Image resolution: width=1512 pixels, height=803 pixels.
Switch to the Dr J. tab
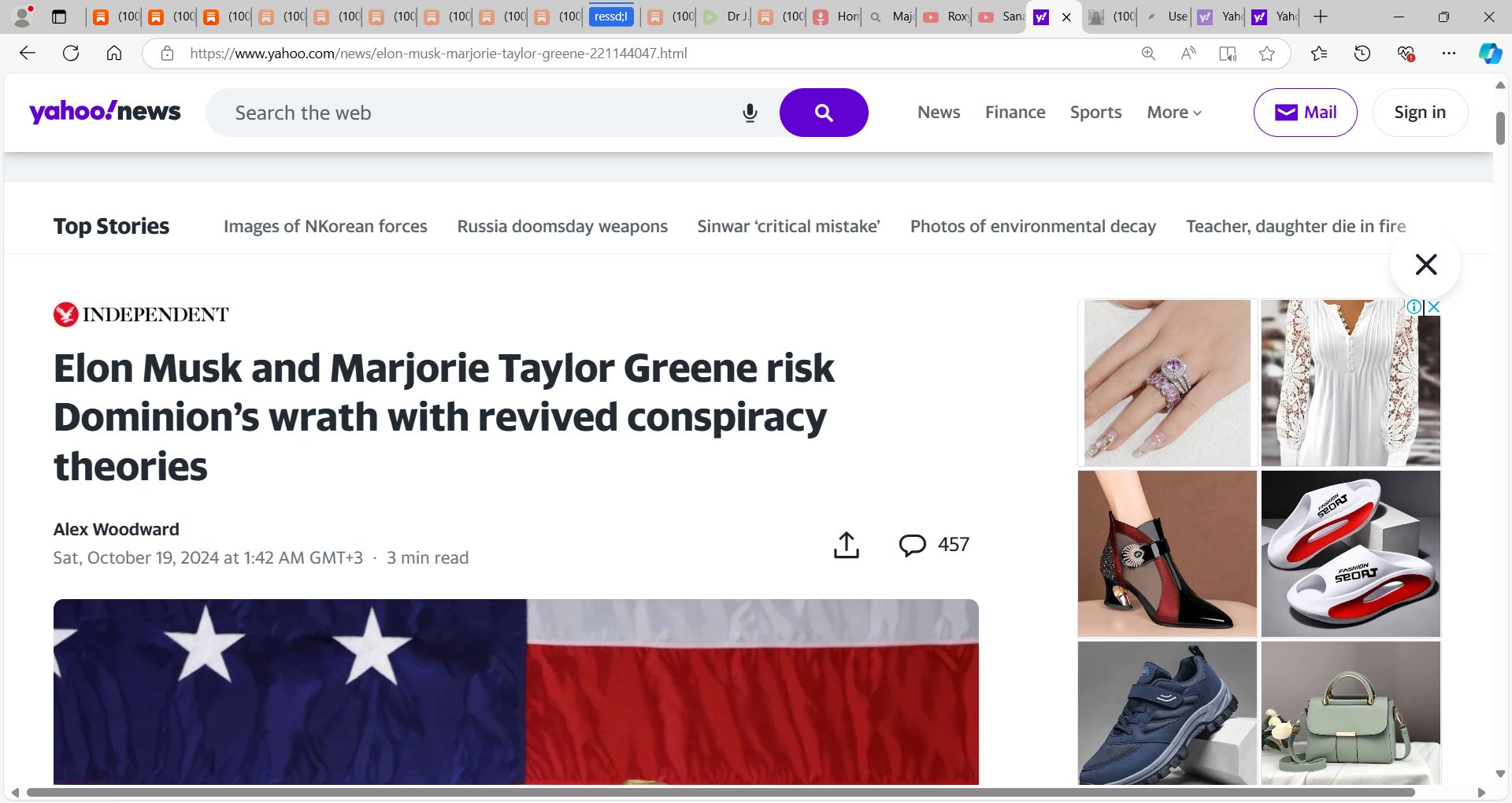point(724,17)
